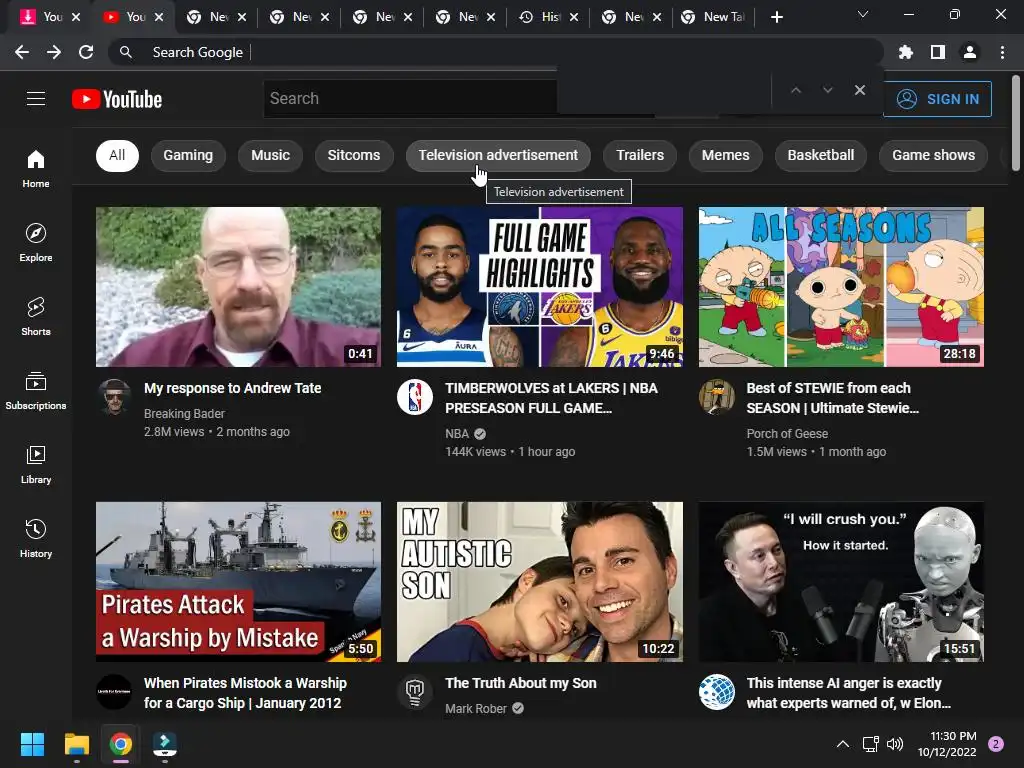Open the 'My response to Andrew Tate' title
The width and height of the screenshot is (1024, 768).
(x=232, y=388)
